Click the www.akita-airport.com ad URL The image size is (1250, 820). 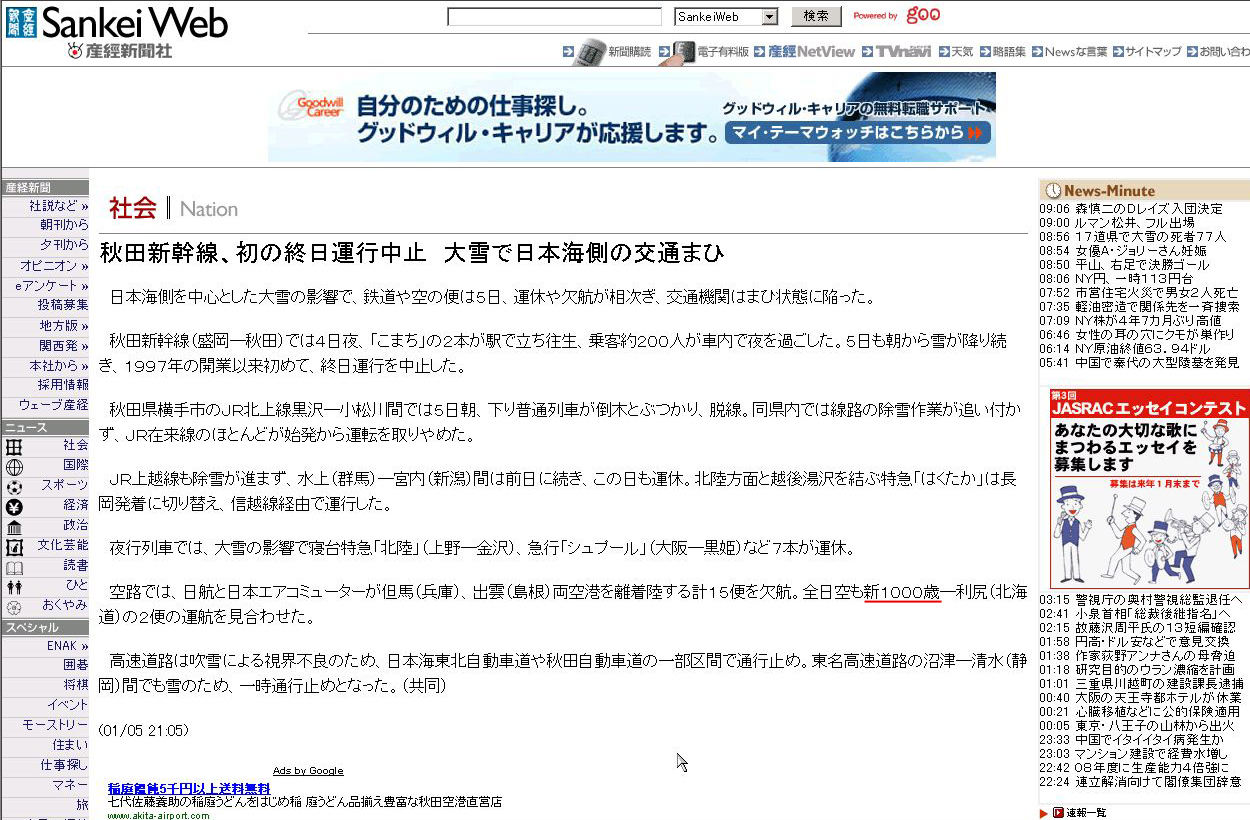point(159,815)
